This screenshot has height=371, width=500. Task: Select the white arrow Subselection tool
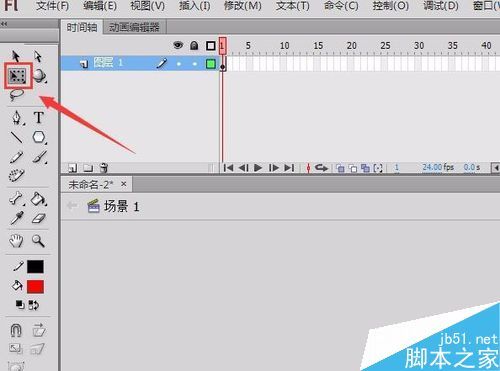pos(38,56)
